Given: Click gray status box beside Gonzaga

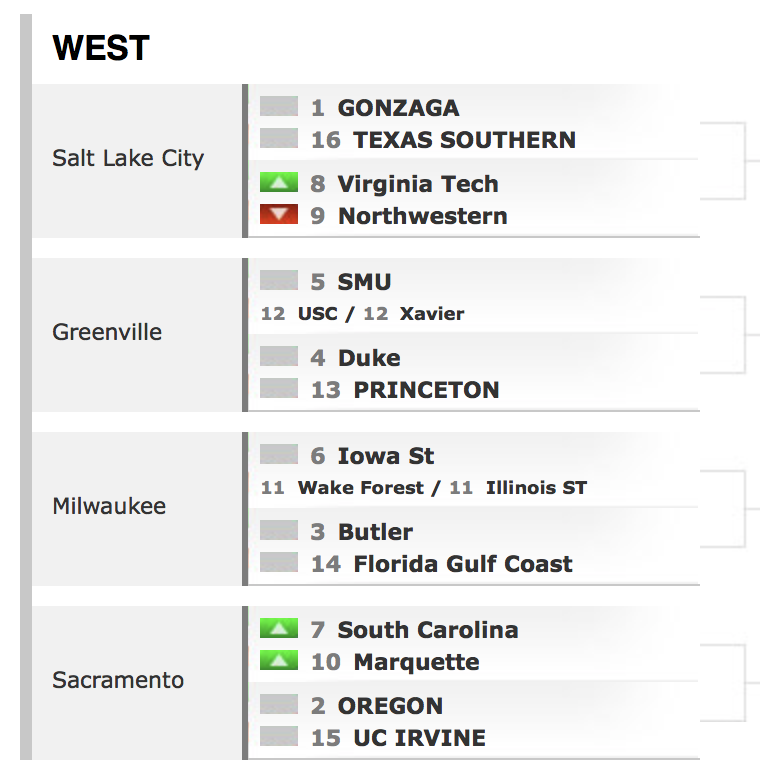Looking at the screenshot, I should [279, 106].
